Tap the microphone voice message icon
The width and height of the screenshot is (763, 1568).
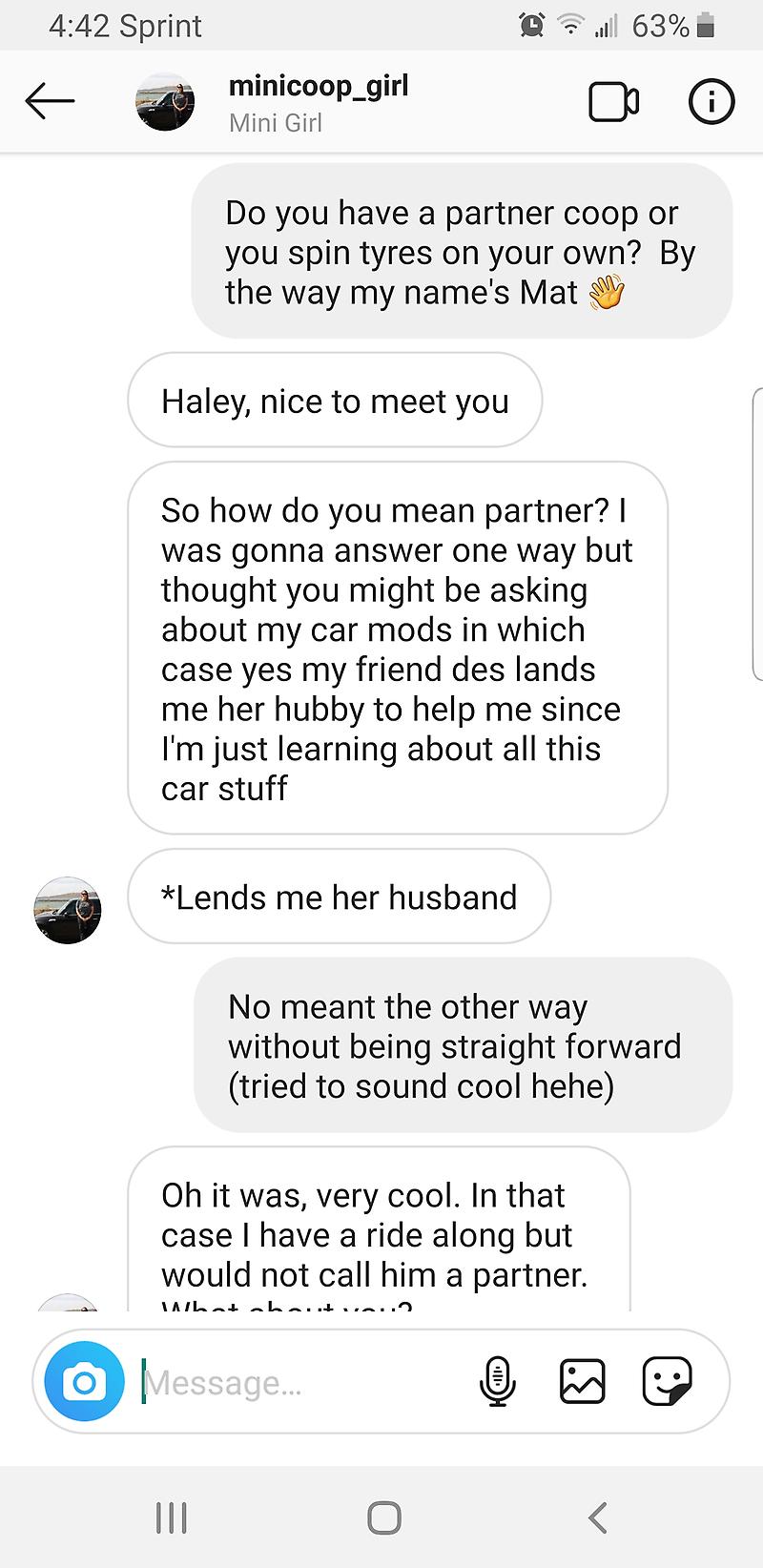[x=497, y=1381]
